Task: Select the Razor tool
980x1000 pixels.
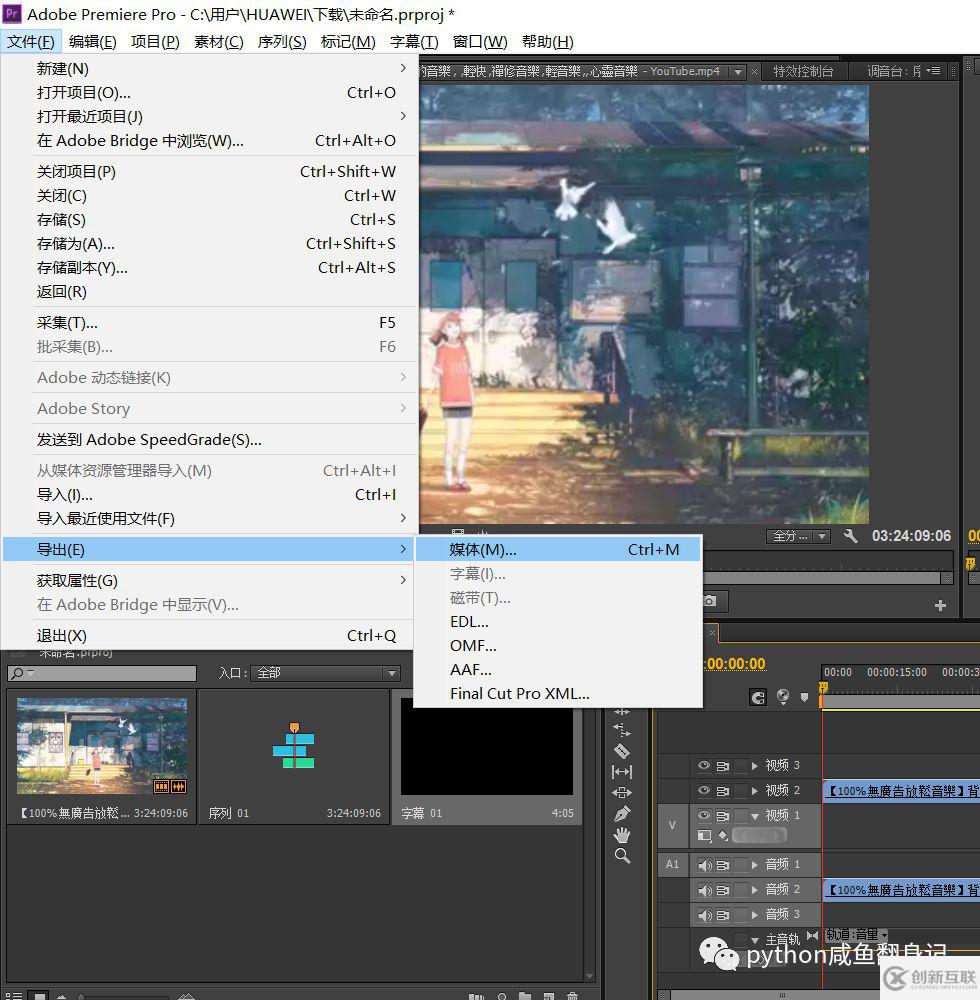Action: click(x=622, y=749)
